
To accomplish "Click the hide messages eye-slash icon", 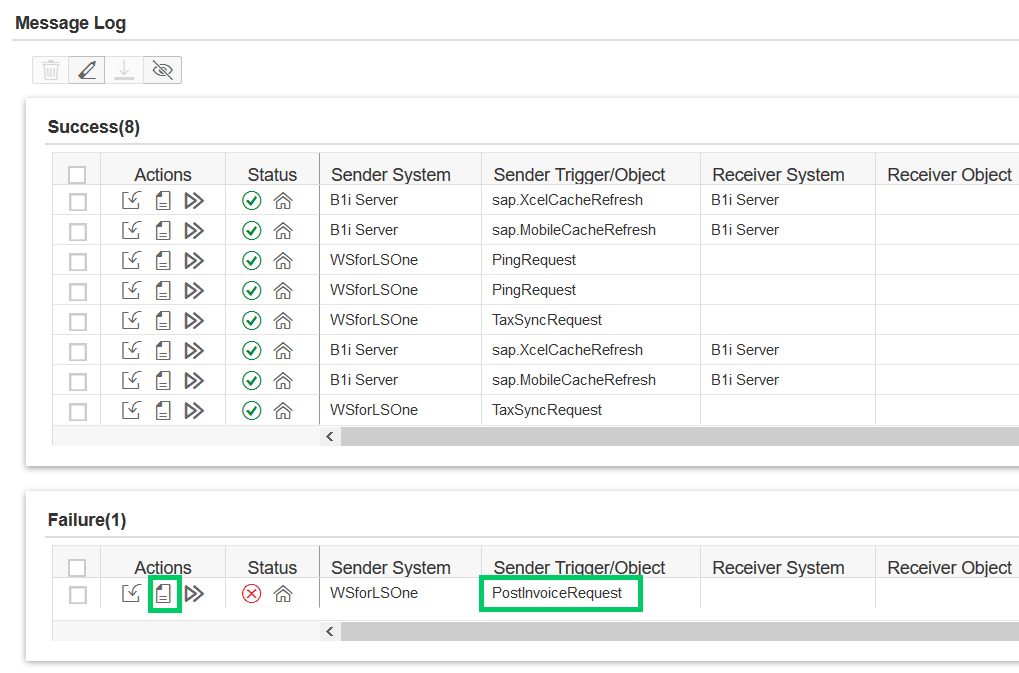I will tap(160, 69).
